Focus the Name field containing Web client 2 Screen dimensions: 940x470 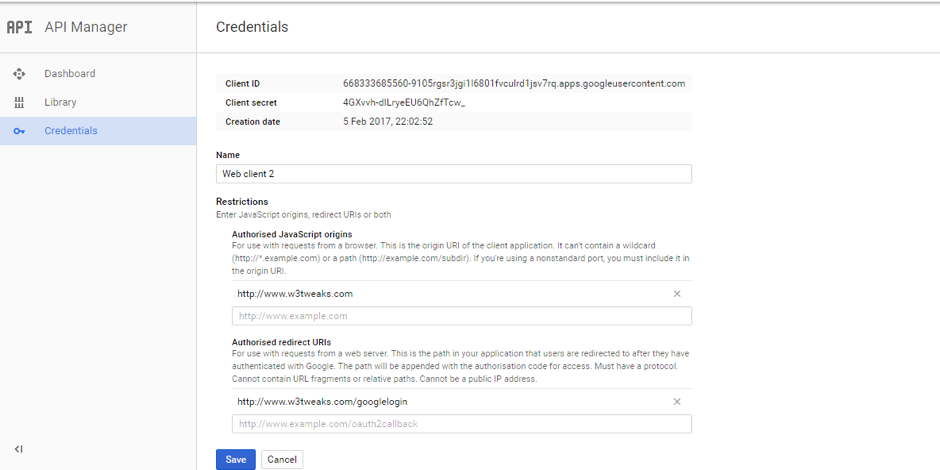point(454,174)
